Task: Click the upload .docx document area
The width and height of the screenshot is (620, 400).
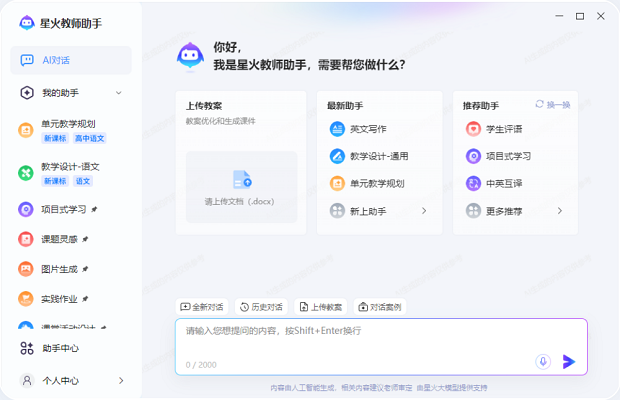Action: (241, 186)
